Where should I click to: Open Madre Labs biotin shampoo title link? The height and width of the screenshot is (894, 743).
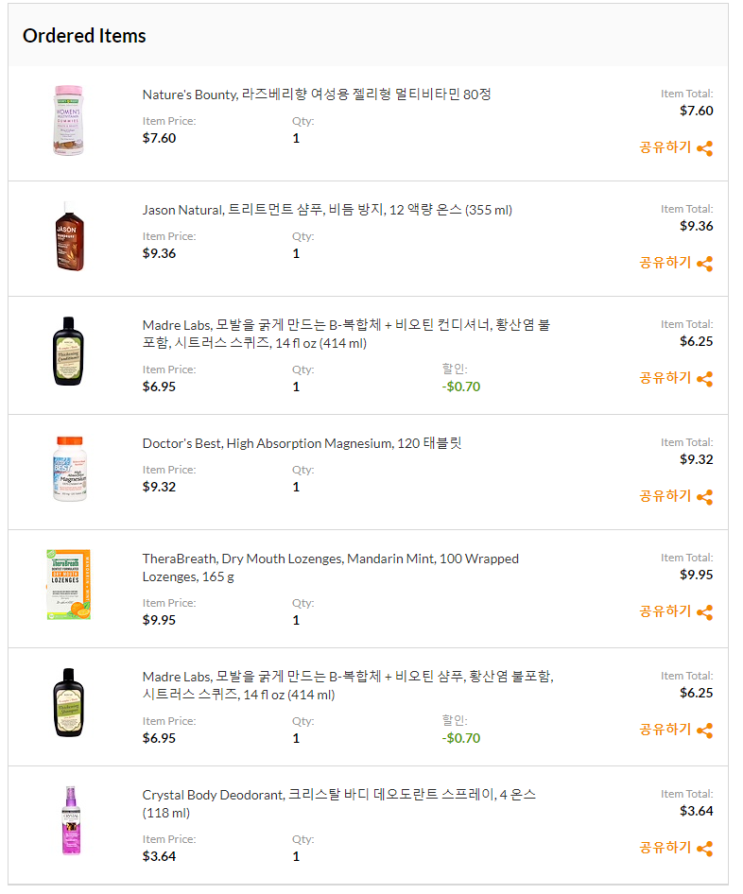click(347, 685)
